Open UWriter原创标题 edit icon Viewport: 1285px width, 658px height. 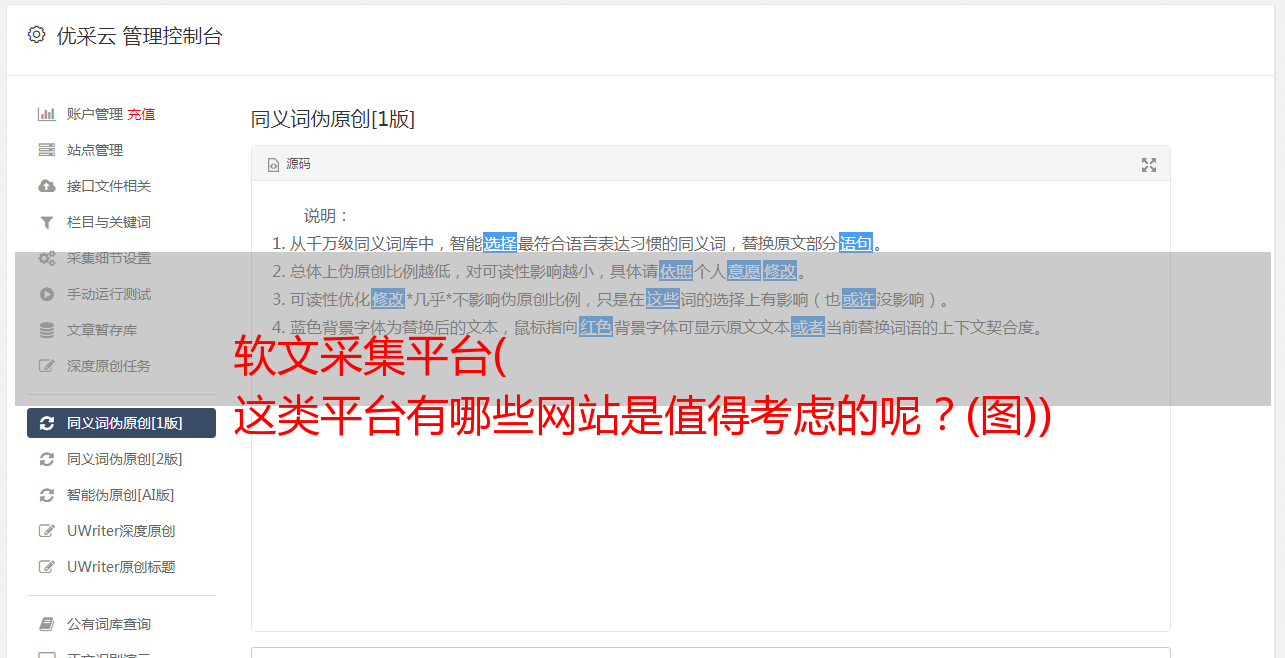coord(46,567)
